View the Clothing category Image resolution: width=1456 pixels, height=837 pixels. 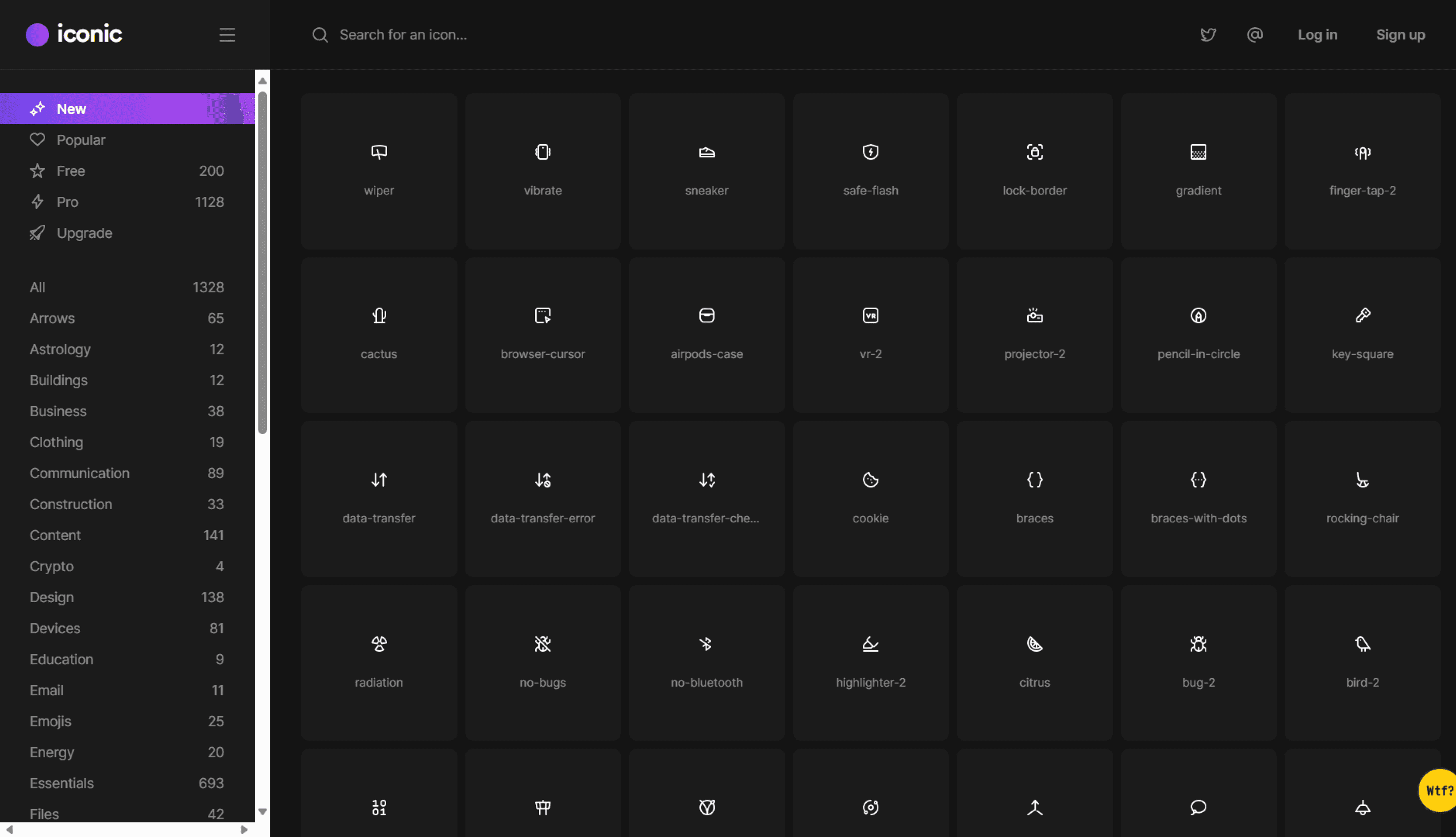(x=127, y=442)
